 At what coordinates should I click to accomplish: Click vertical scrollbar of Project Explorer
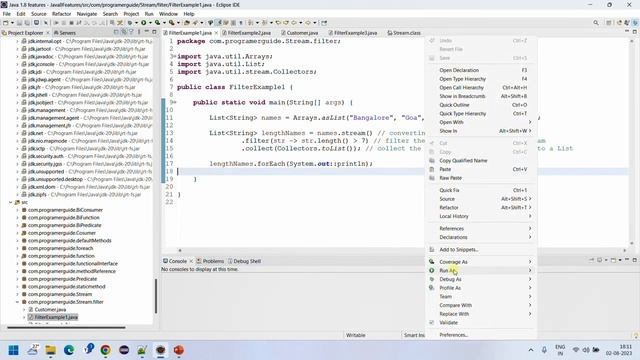pyautogui.click(x=156, y=296)
